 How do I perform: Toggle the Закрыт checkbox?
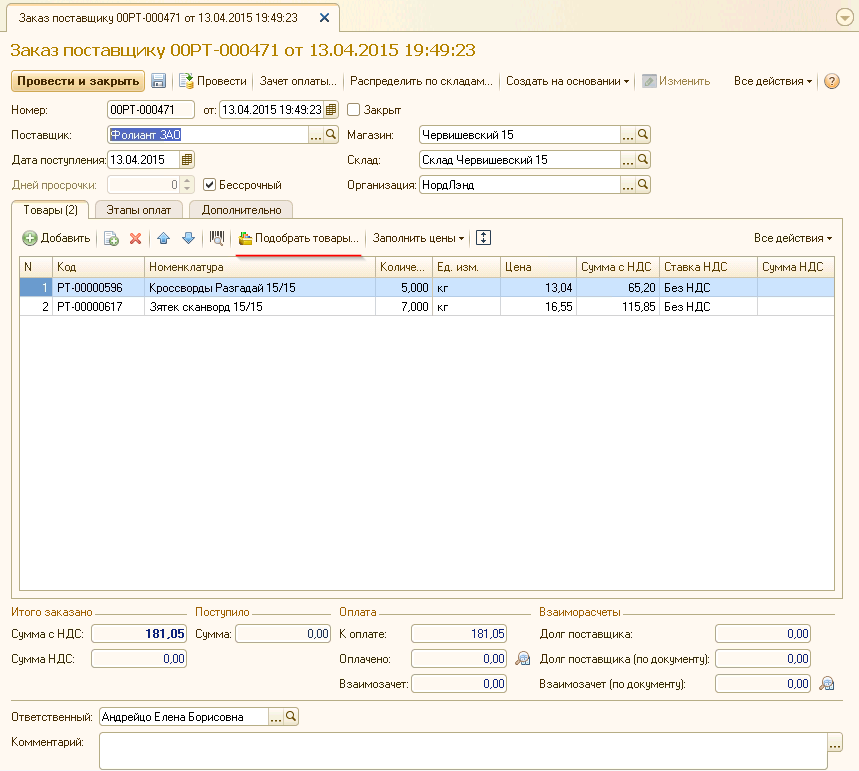pyautogui.click(x=353, y=110)
